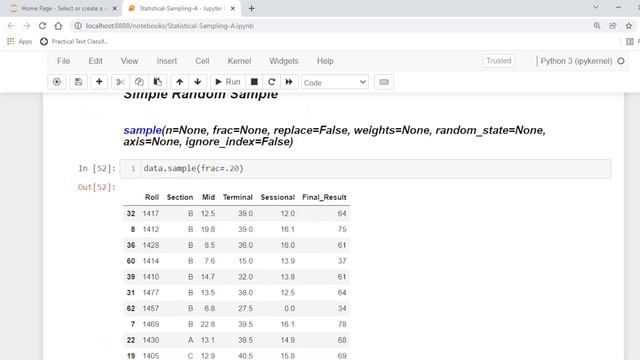This screenshot has width=640, height=360.
Task: Open the Kernel menu
Action: click(x=239, y=61)
